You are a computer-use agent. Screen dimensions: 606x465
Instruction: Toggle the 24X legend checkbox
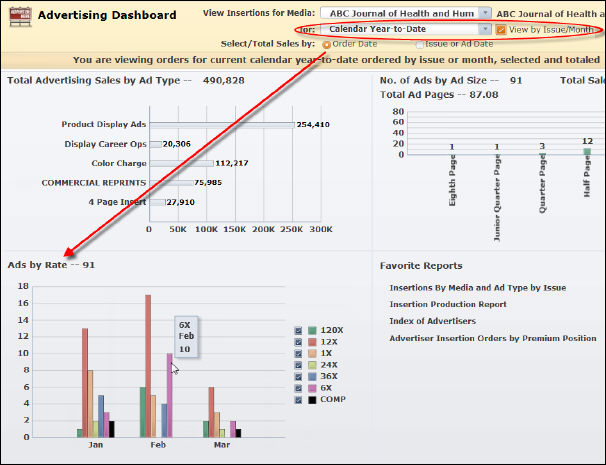[298, 365]
